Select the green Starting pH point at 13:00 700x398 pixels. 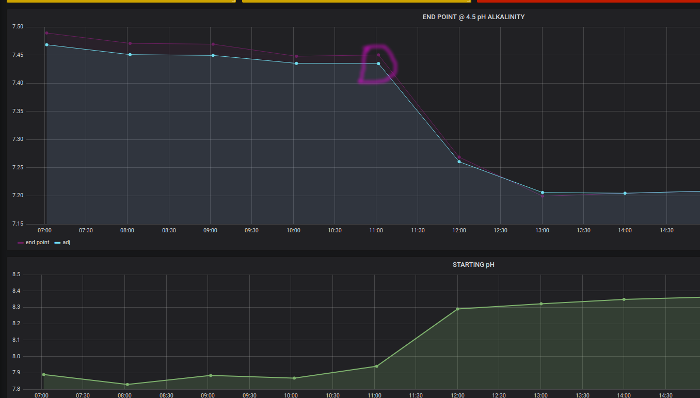[541, 304]
